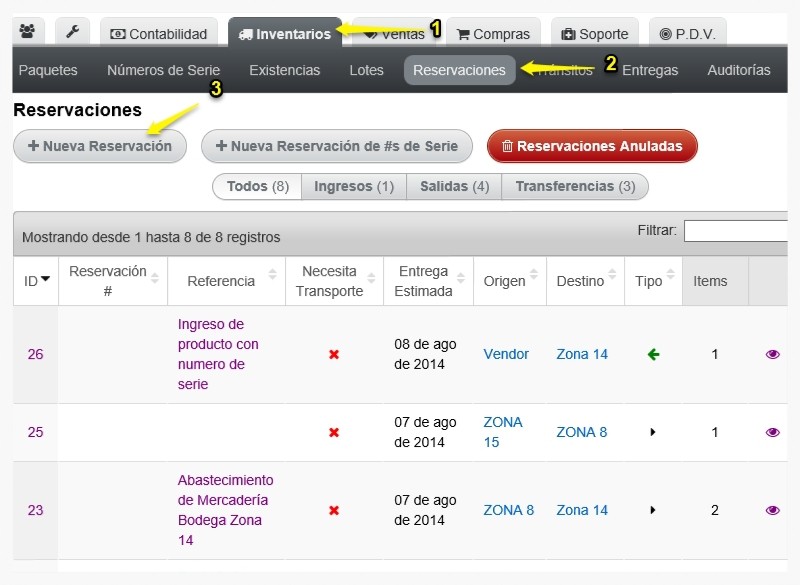The height and width of the screenshot is (585, 800).
Task: Open 'Ingreso de producto con numero de serie' reference
Action: tap(218, 354)
